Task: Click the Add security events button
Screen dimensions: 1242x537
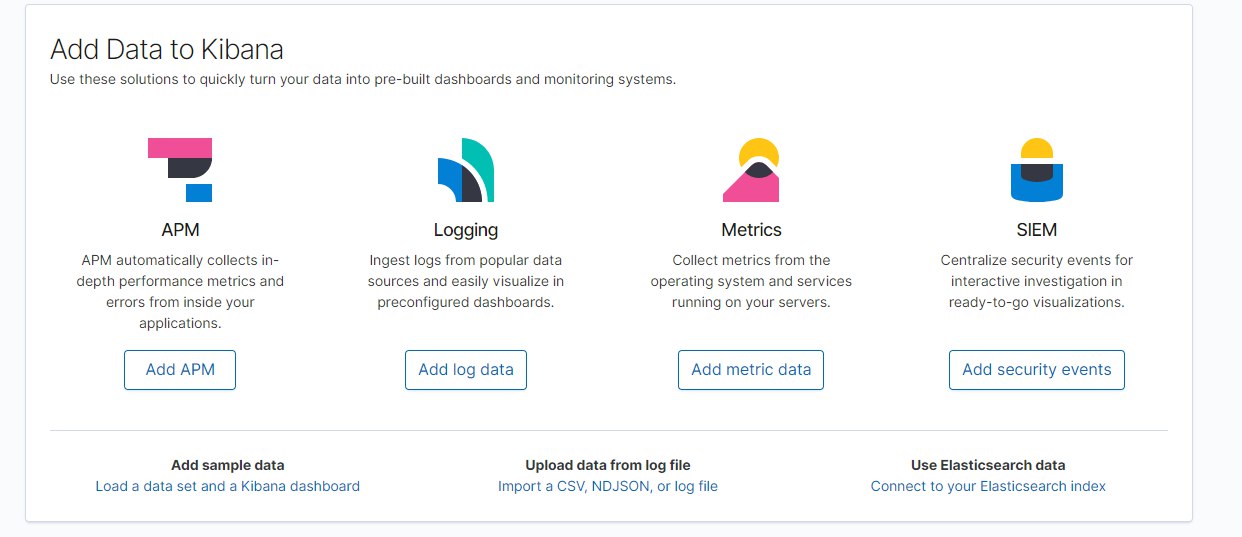Action: [x=1037, y=370]
